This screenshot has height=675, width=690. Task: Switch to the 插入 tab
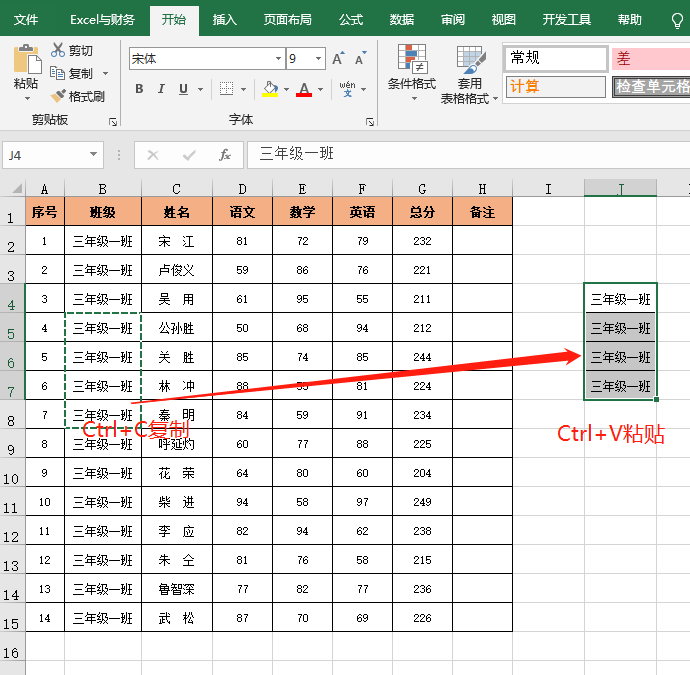pos(225,20)
